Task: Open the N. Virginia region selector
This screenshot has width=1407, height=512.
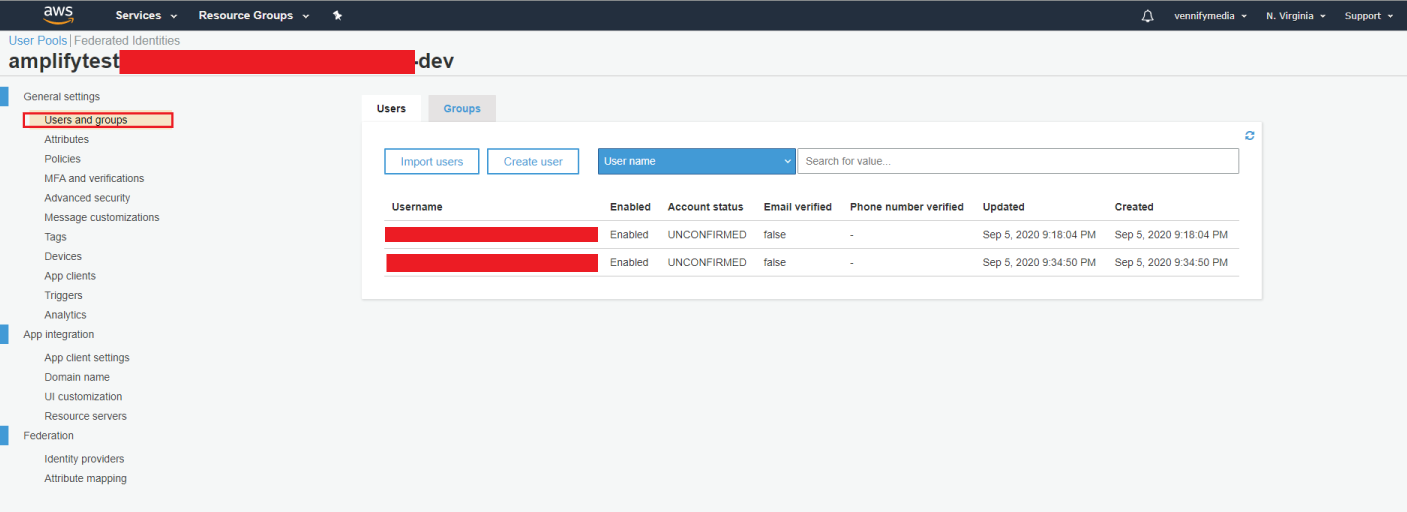Action: pos(1295,16)
